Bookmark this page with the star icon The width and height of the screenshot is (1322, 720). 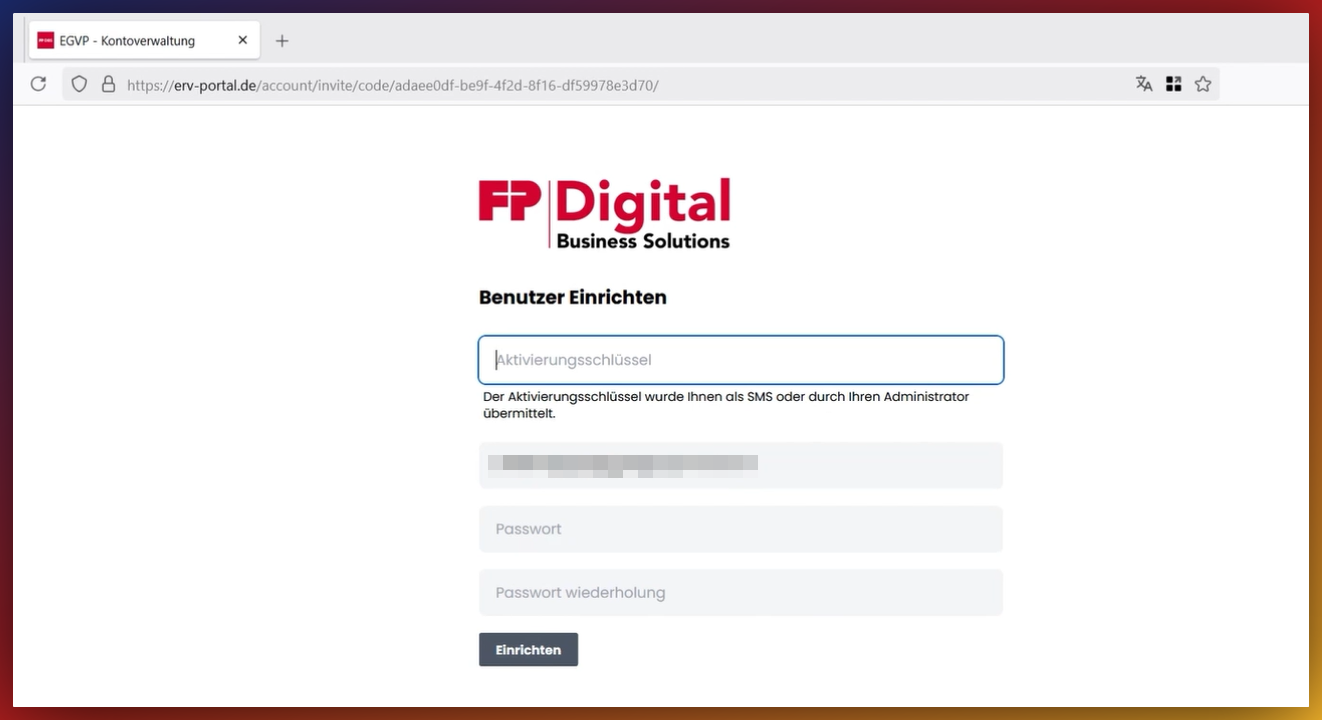(x=1203, y=84)
